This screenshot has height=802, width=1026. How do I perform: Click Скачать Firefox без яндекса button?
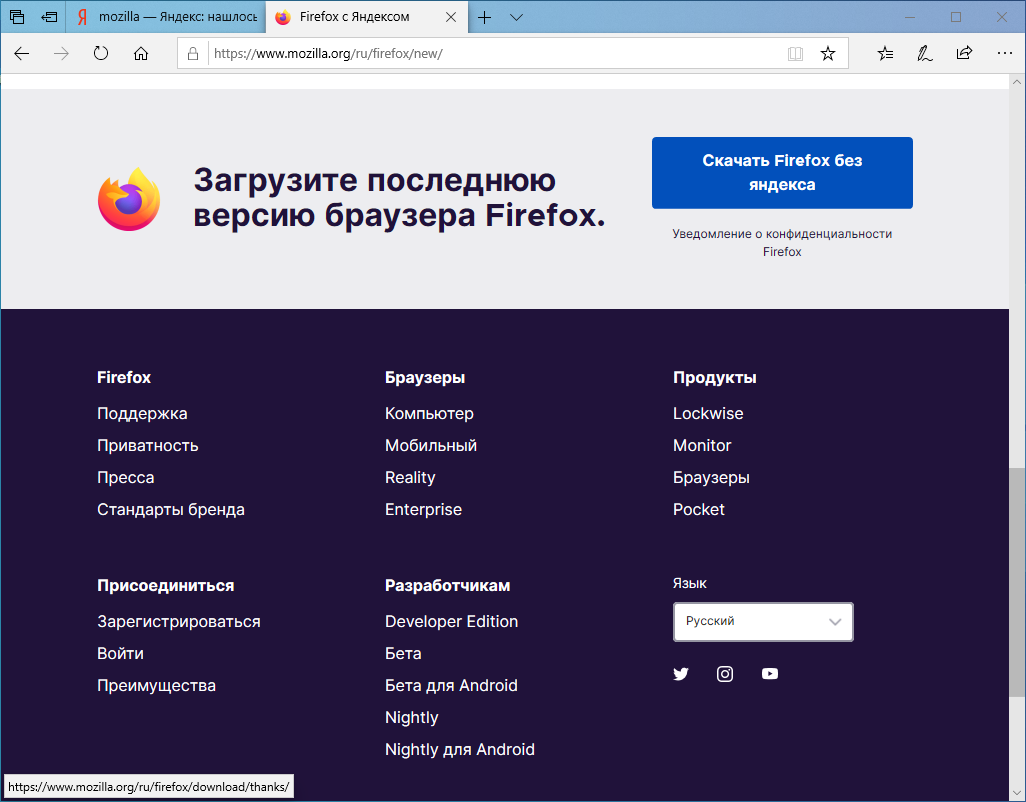click(782, 173)
